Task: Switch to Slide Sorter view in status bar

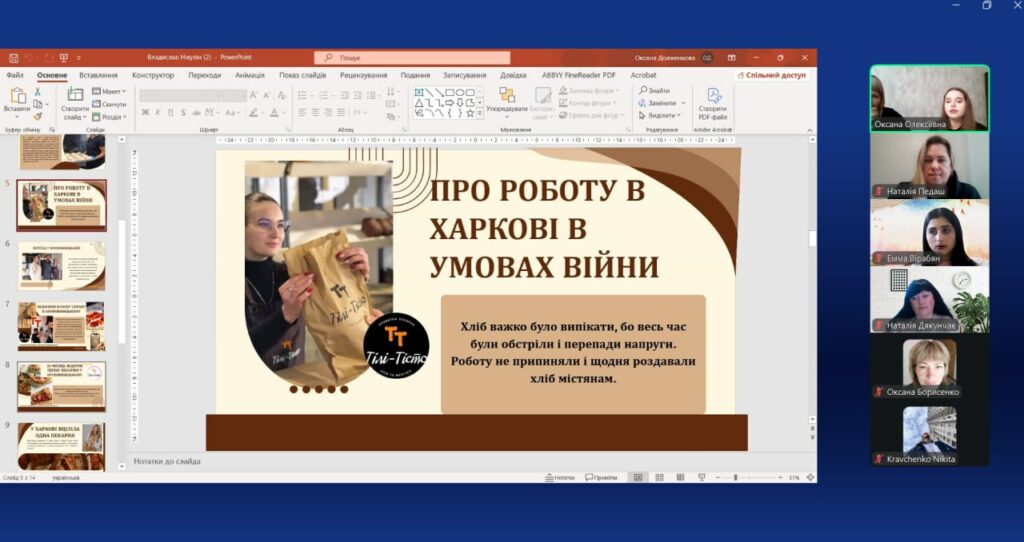Action: pyautogui.click(x=658, y=477)
